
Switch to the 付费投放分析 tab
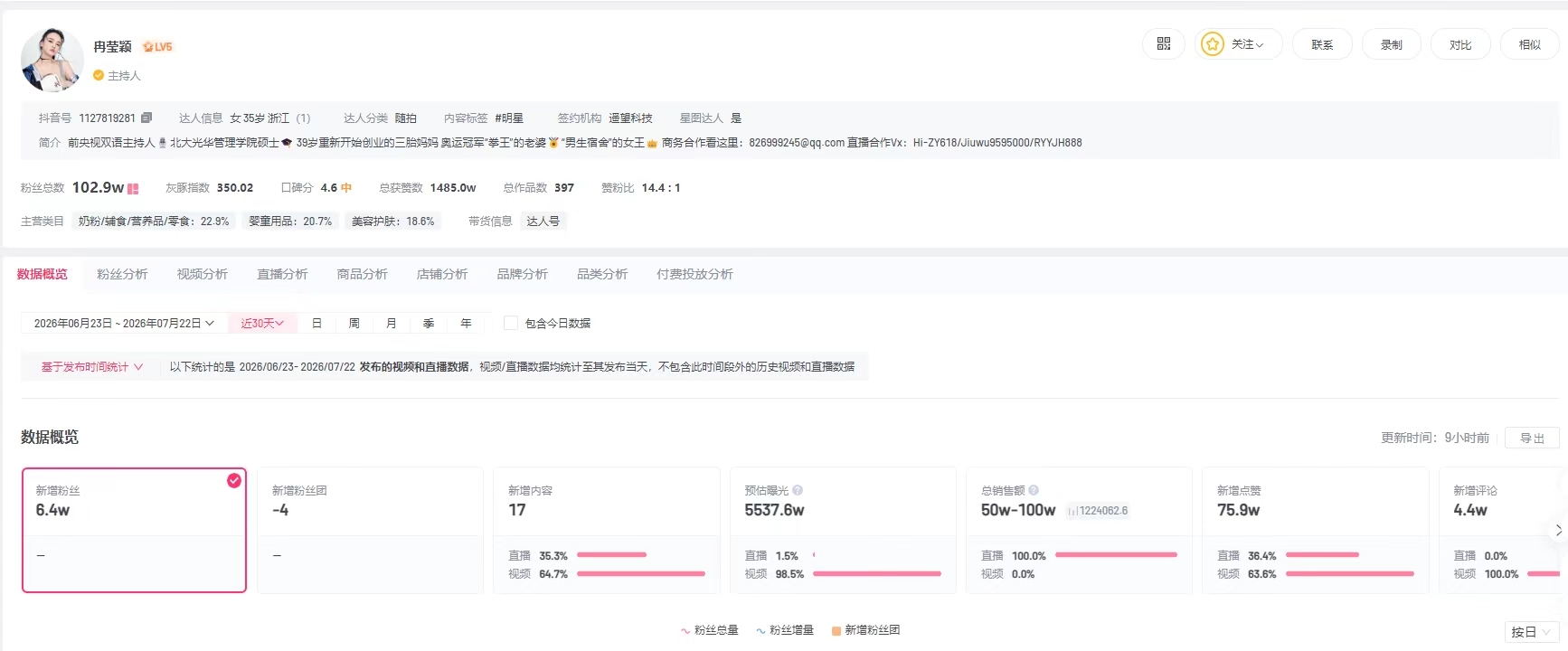(x=695, y=274)
